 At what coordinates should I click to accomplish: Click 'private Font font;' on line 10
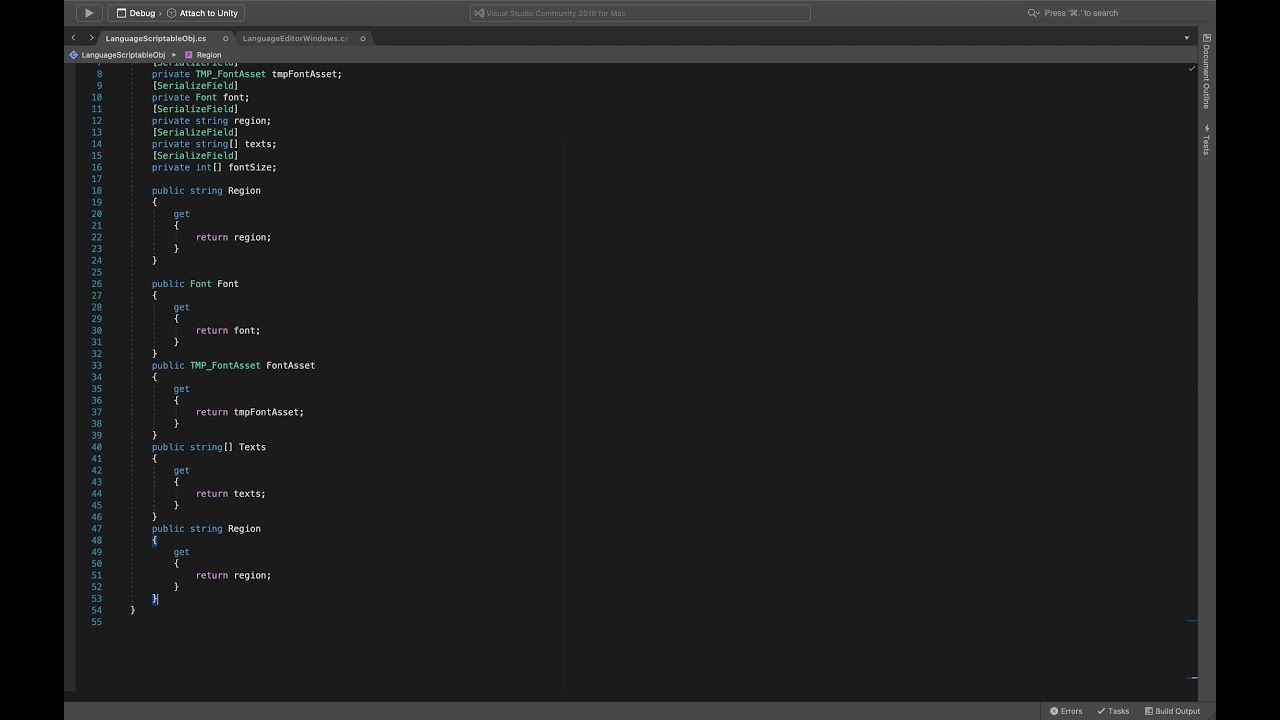200,97
